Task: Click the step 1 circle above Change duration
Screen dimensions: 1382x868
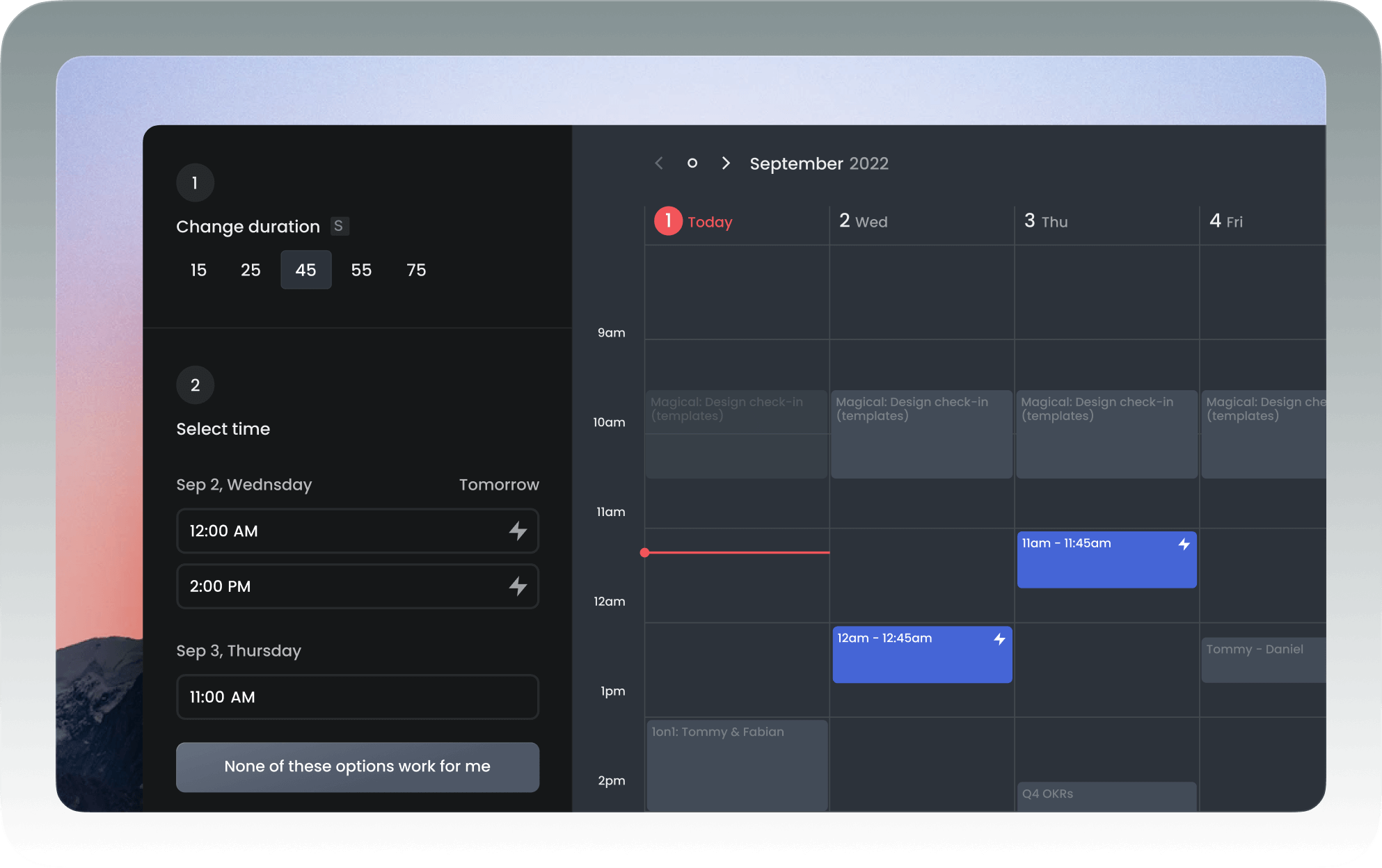Action: [x=195, y=182]
